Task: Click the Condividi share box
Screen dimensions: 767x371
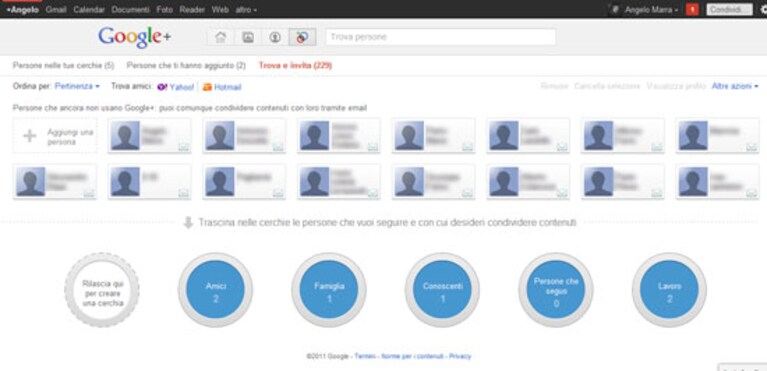Action: click(x=729, y=9)
